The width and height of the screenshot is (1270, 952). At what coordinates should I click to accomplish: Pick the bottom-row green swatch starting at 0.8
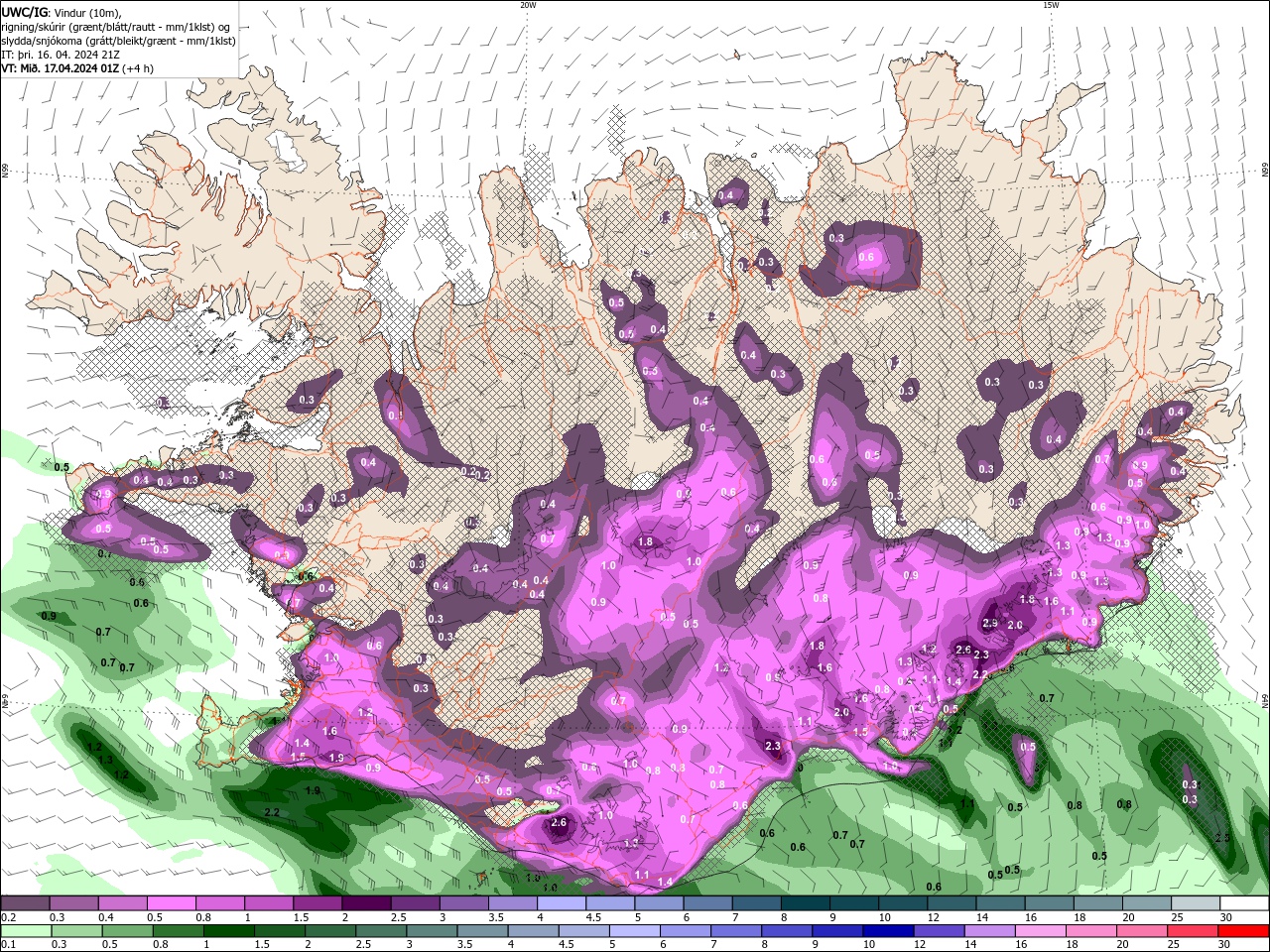(178, 931)
